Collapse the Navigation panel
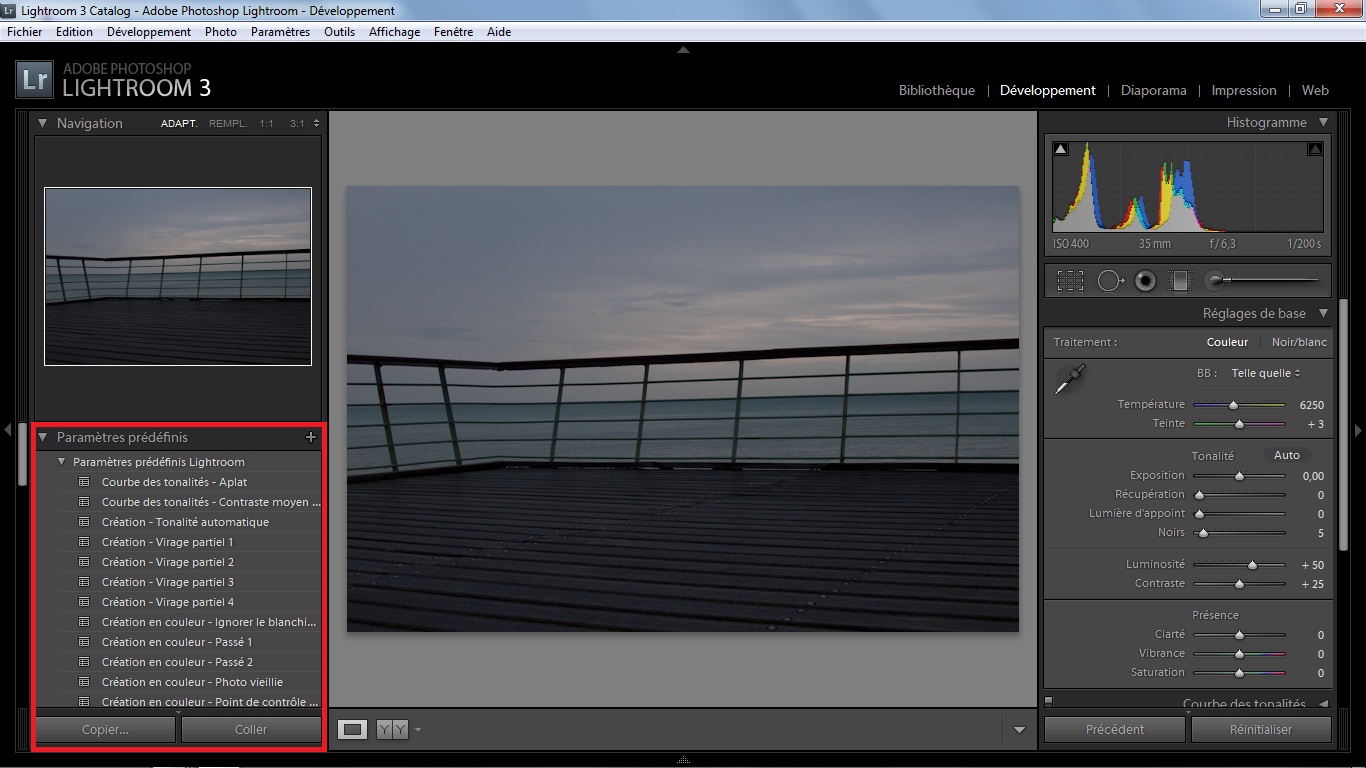 pyautogui.click(x=43, y=123)
